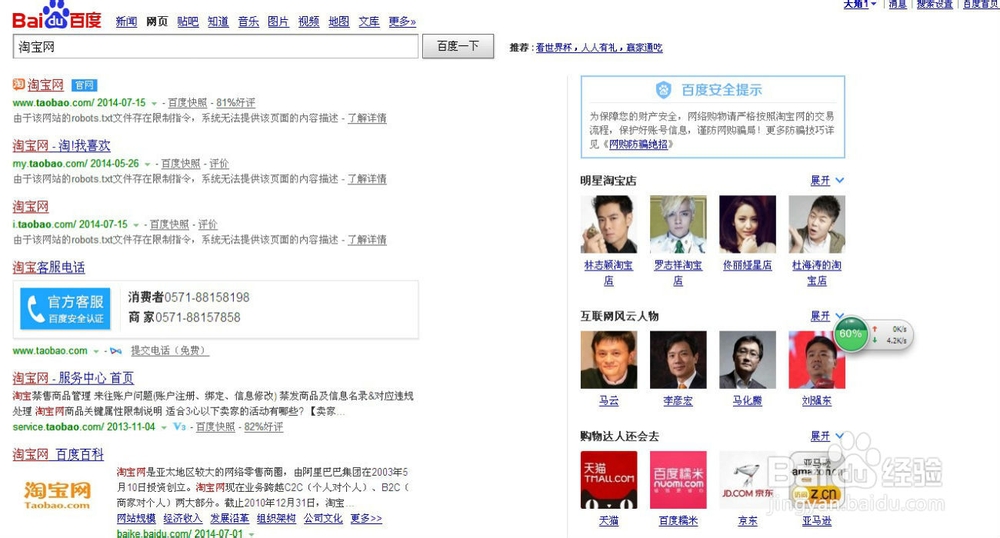
Task: Open the 更多» menu
Action: coord(402,22)
